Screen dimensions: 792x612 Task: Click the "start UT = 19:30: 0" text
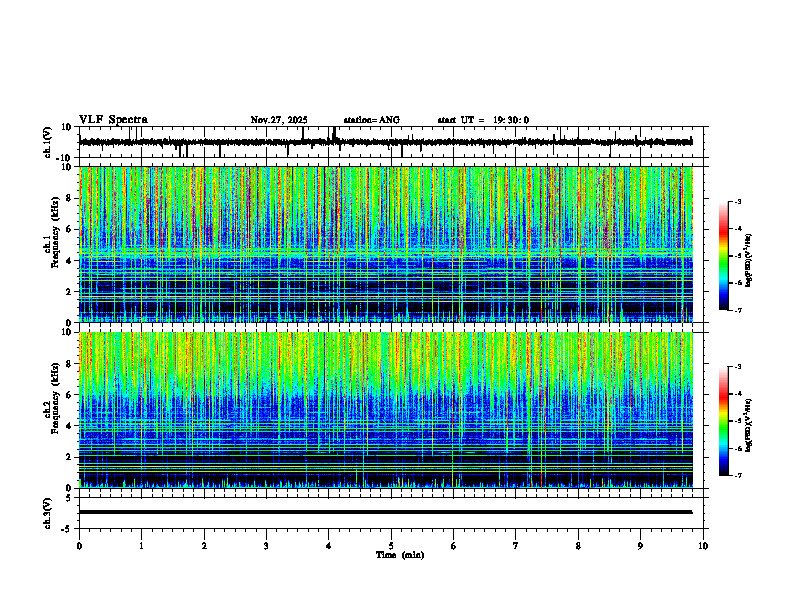point(483,120)
